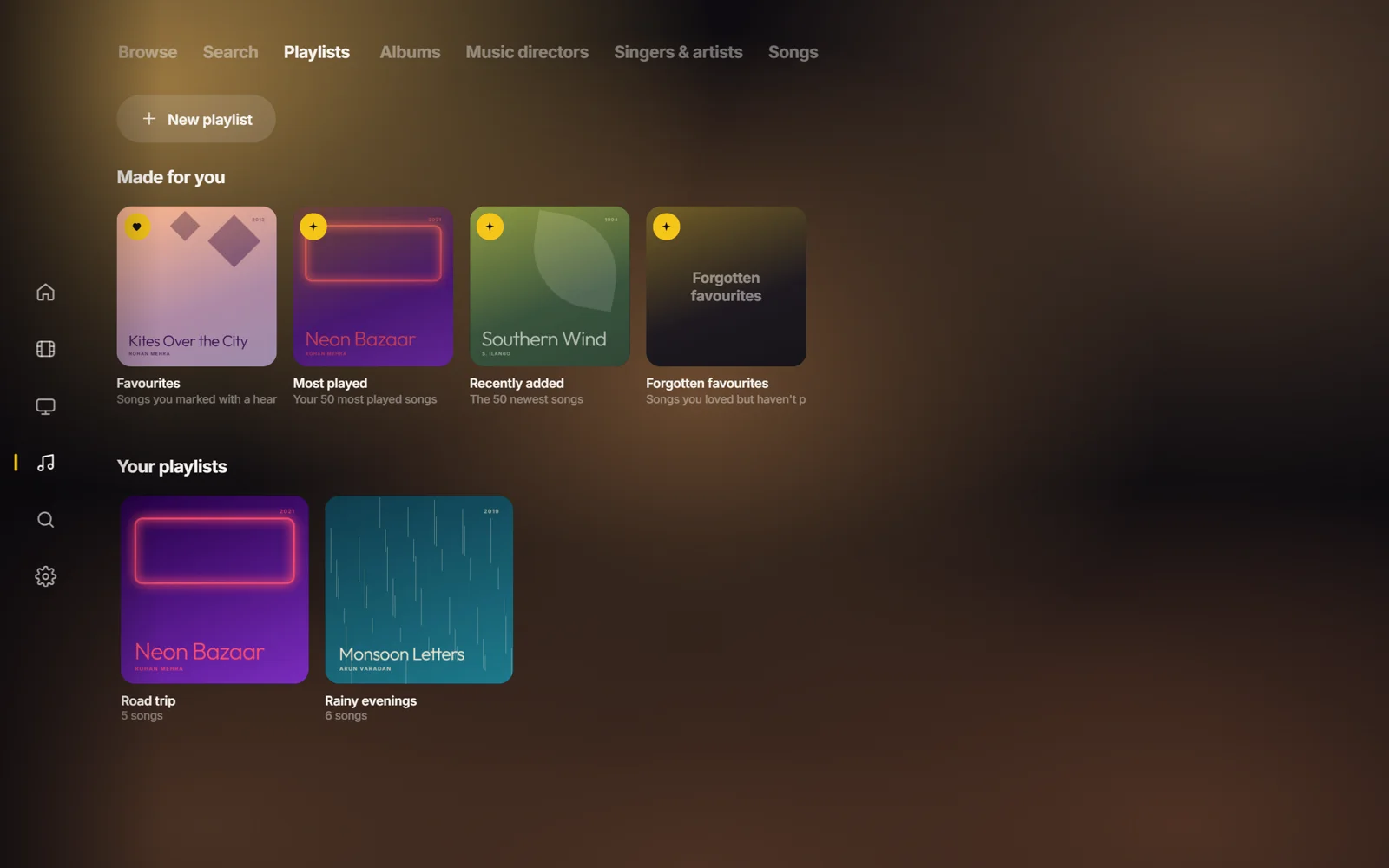Click the '6 songs' count text
Image resolution: width=1389 pixels, height=868 pixels.
[x=346, y=716]
